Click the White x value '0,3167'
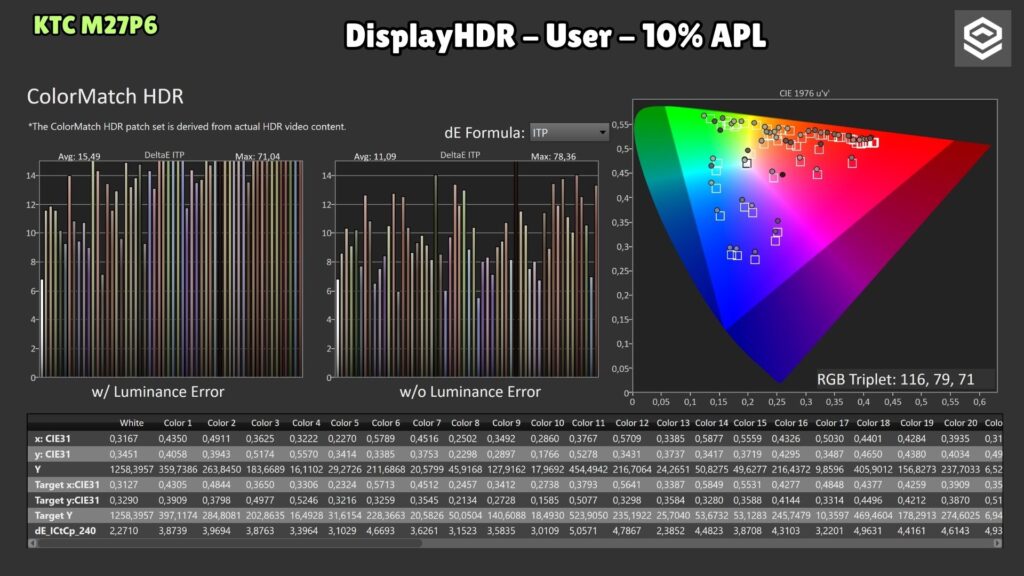1024x576 pixels. [123, 439]
